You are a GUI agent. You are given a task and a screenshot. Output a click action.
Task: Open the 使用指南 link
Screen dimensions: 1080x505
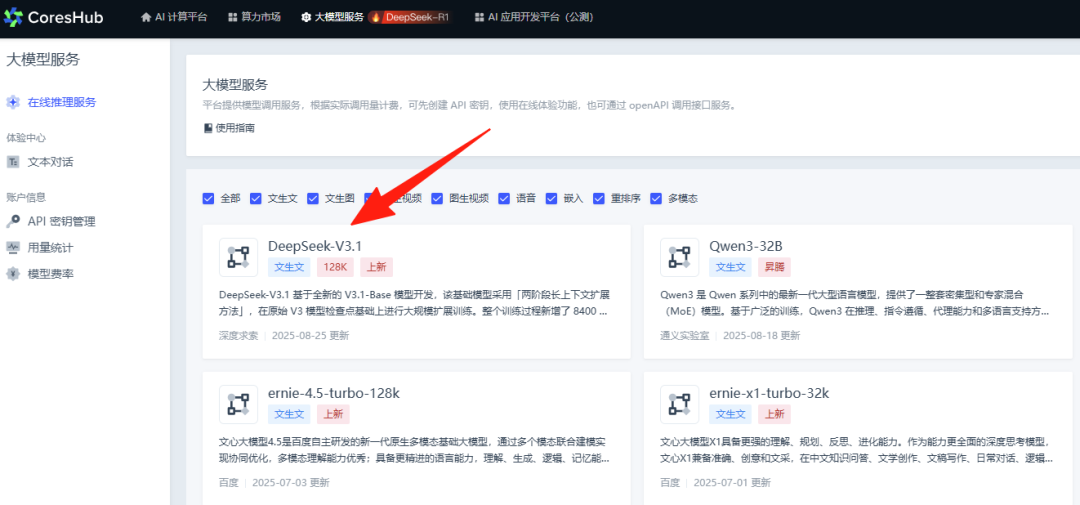click(229, 127)
